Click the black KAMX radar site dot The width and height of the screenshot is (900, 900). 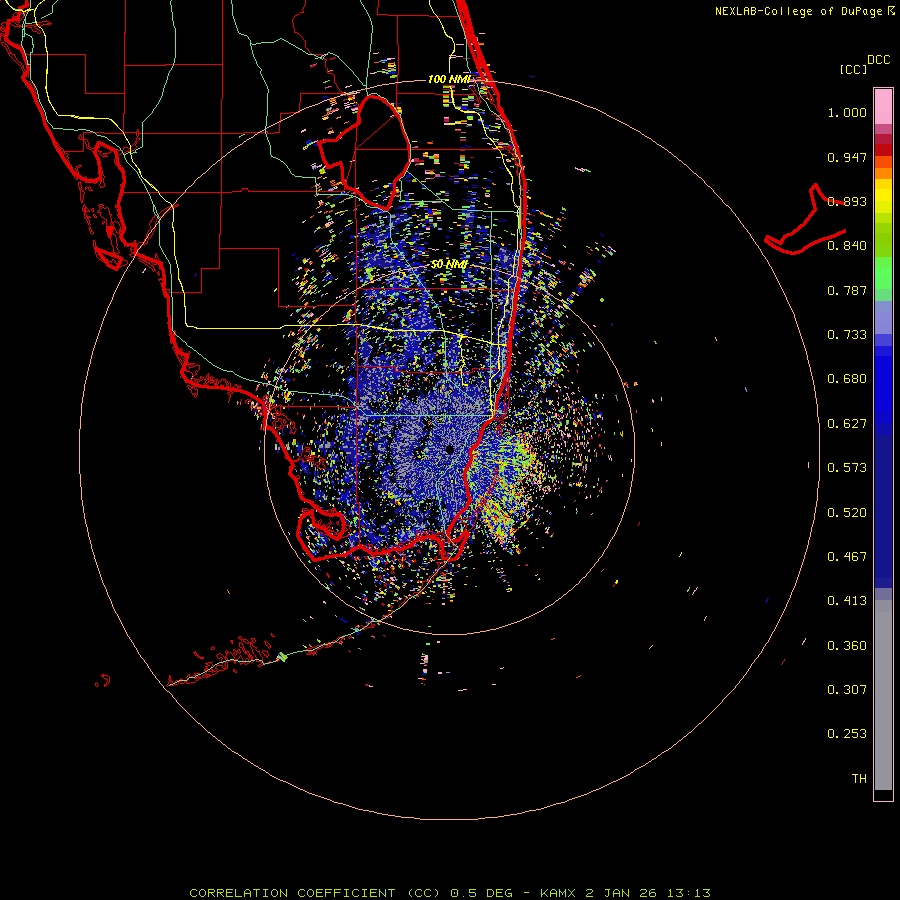[x=449, y=449]
